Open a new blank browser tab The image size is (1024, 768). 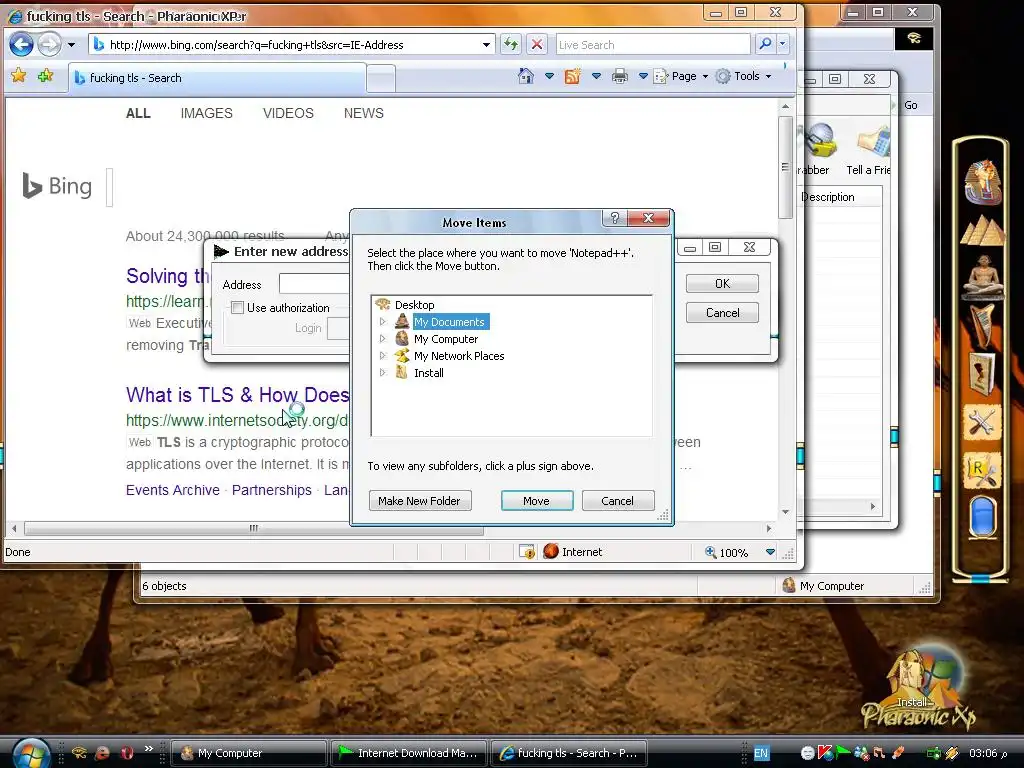[x=381, y=78]
